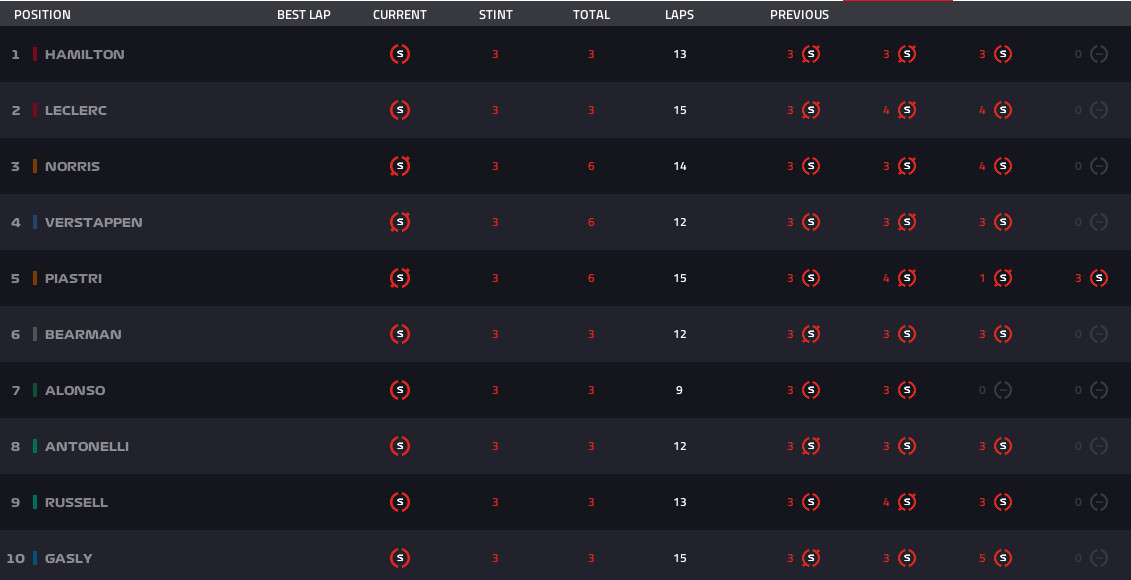Select driver name BEARMAN

click(83, 334)
